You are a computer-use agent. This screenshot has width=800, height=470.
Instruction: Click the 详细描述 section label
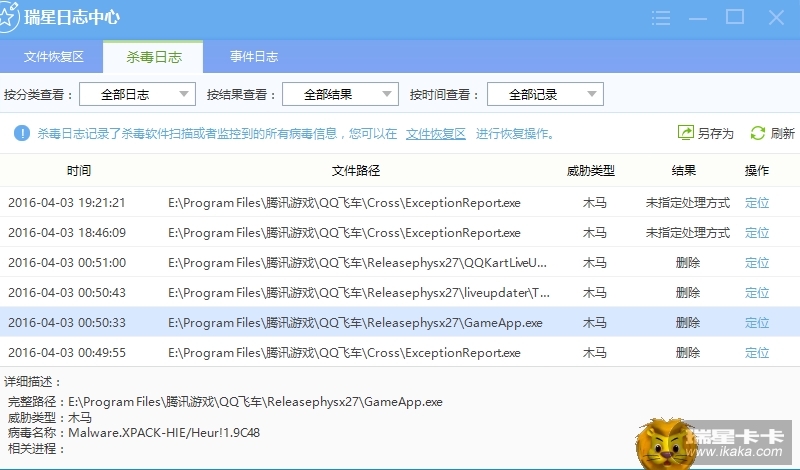[x=33, y=382]
